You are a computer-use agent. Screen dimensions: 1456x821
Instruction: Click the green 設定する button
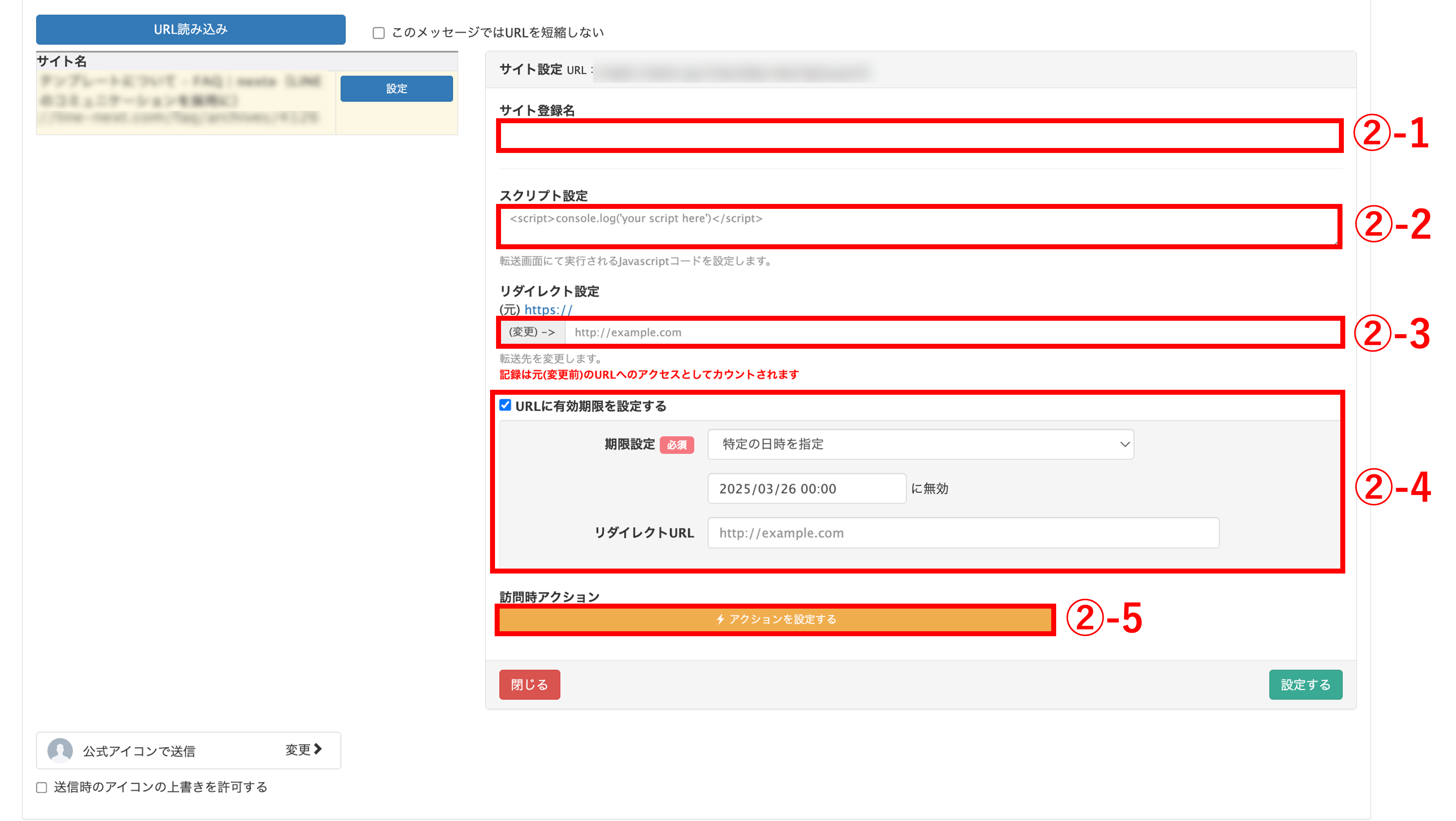click(1305, 685)
